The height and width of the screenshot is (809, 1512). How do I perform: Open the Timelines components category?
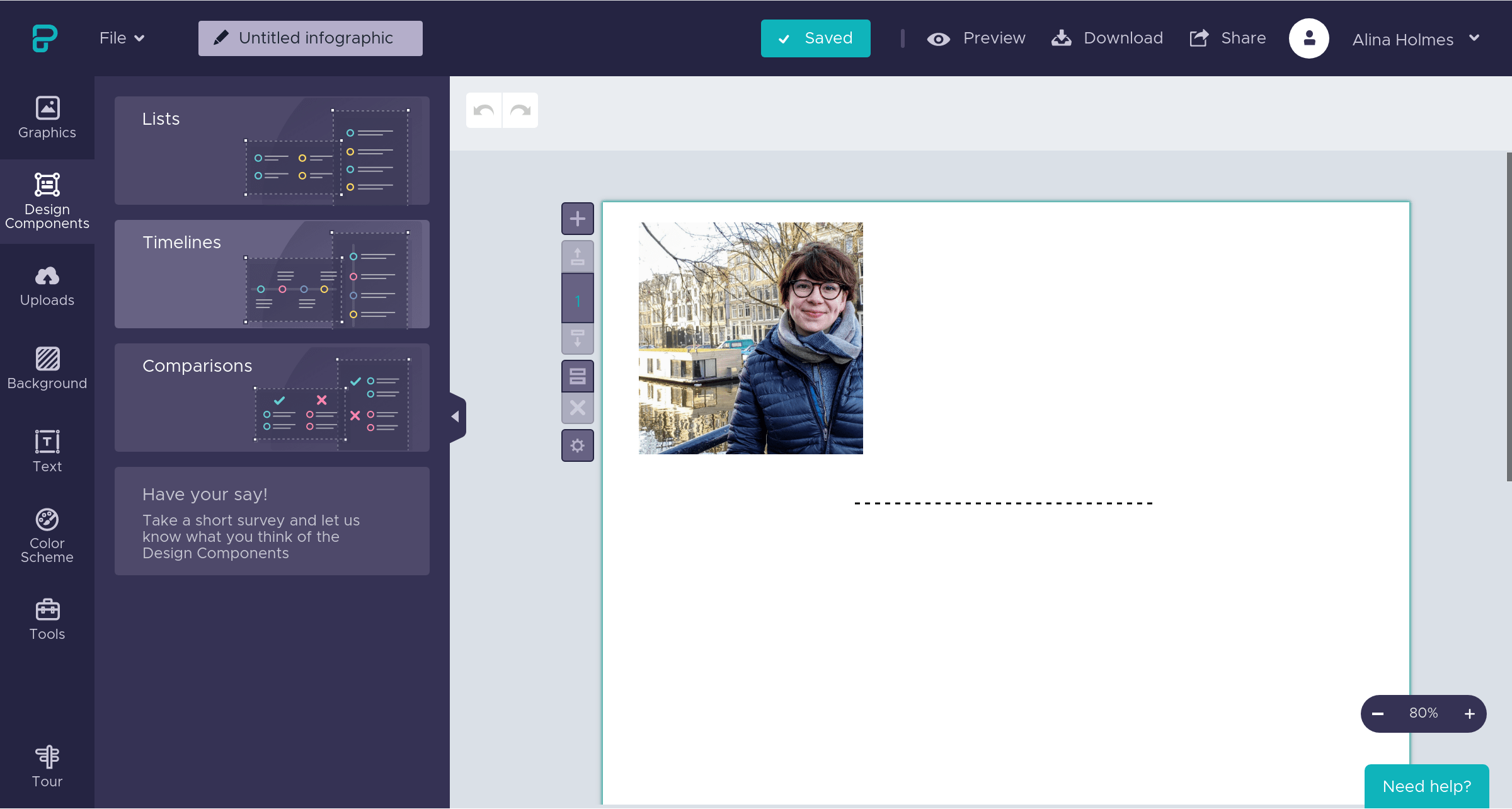click(272, 274)
